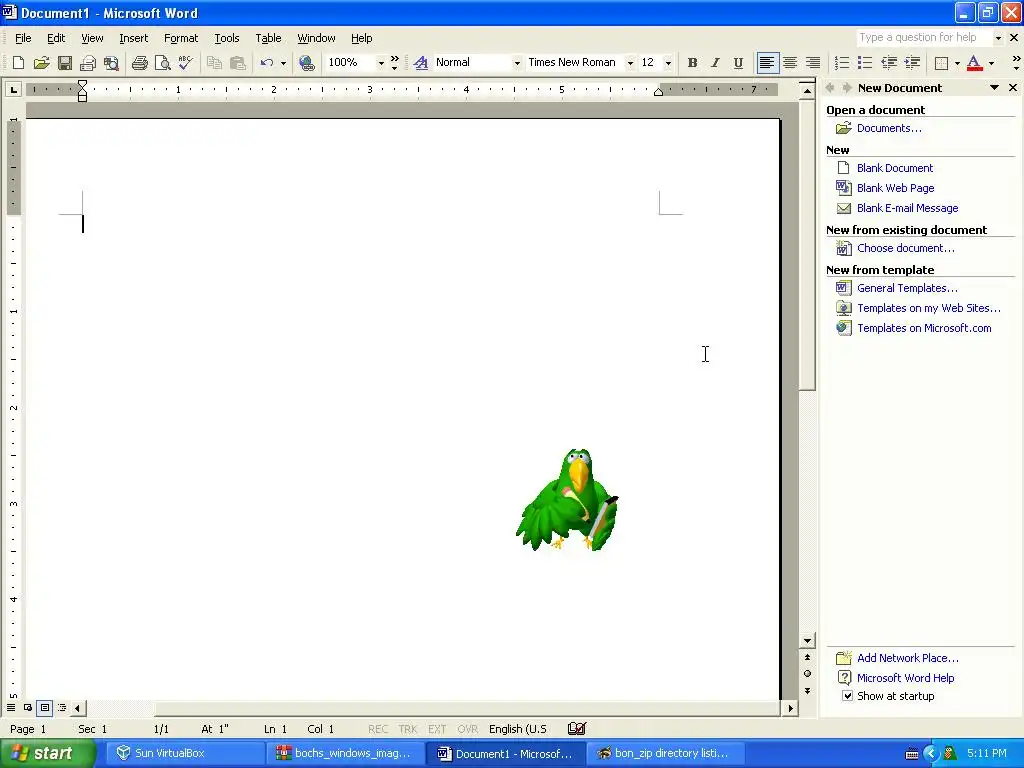Screen dimensions: 1024x768
Task: Click the Print toolbar icon
Action: [x=140, y=63]
